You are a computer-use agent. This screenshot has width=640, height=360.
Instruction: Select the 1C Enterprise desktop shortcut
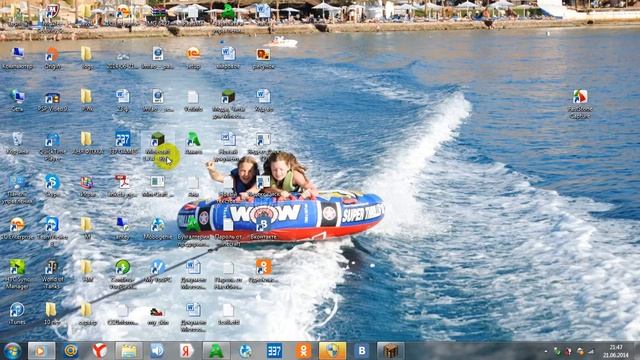(17, 229)
